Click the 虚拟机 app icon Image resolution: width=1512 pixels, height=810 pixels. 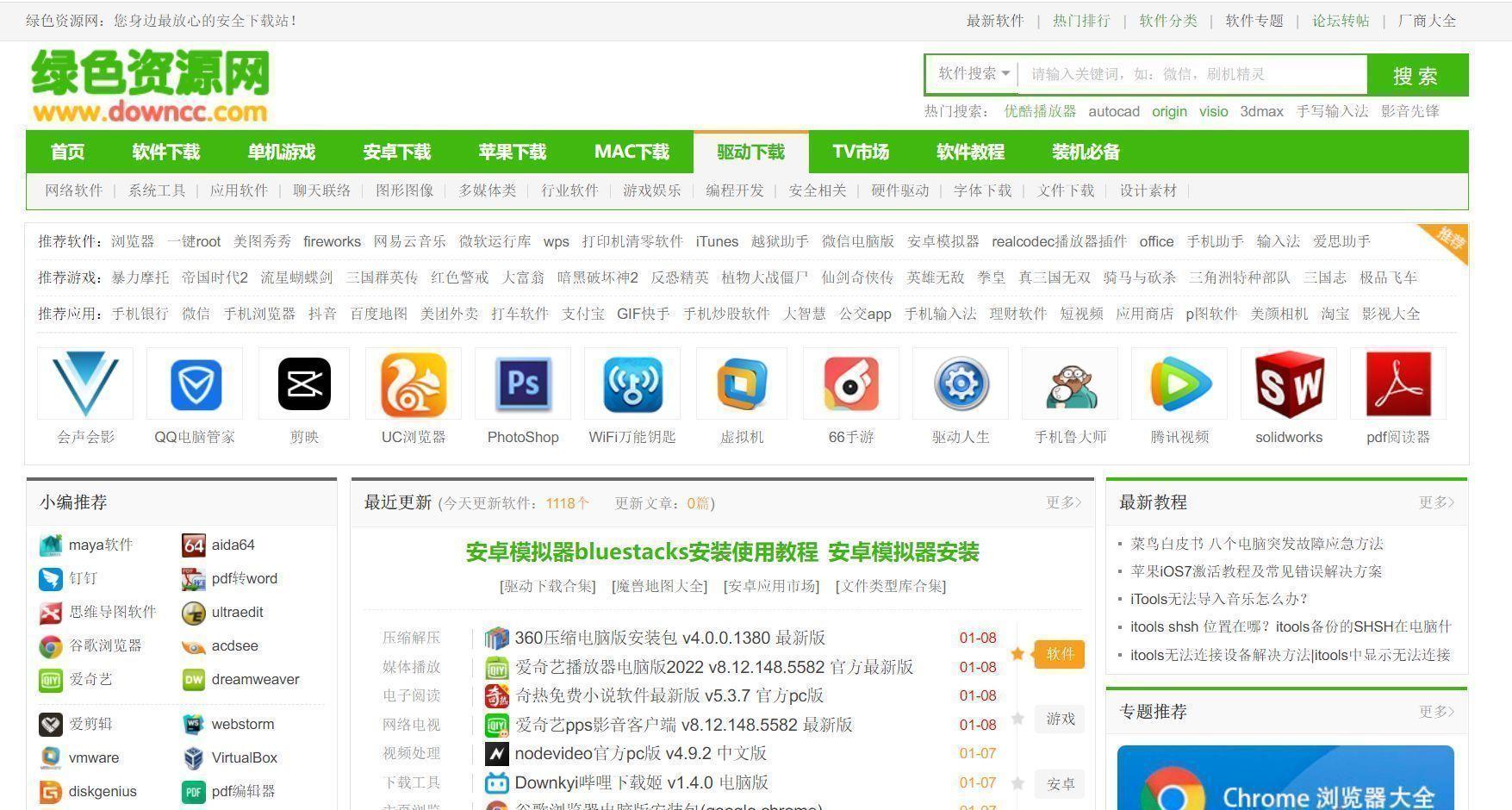742,383
